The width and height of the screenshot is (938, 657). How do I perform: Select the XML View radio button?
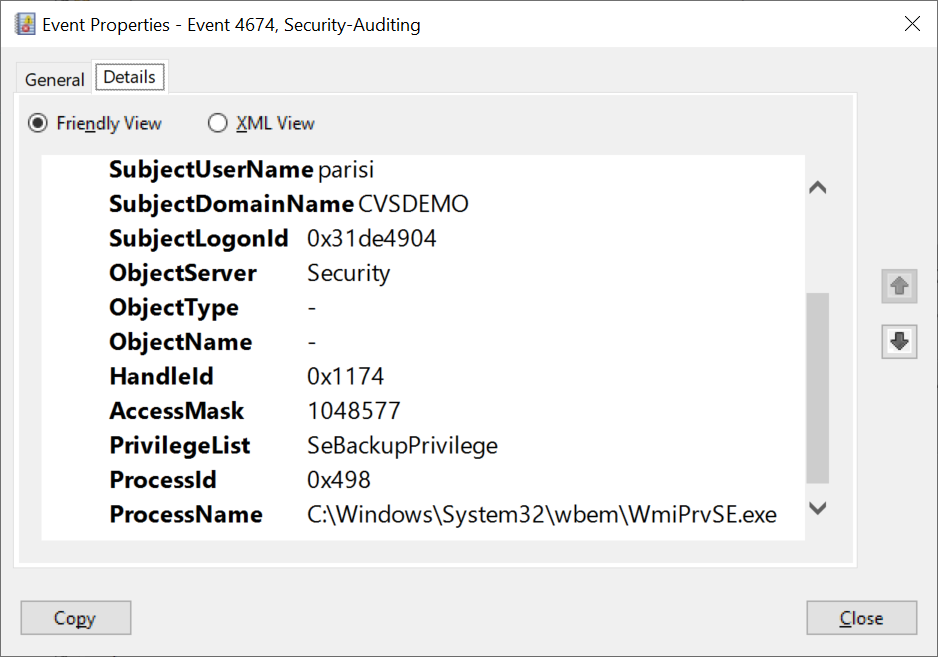coord(217,124)
